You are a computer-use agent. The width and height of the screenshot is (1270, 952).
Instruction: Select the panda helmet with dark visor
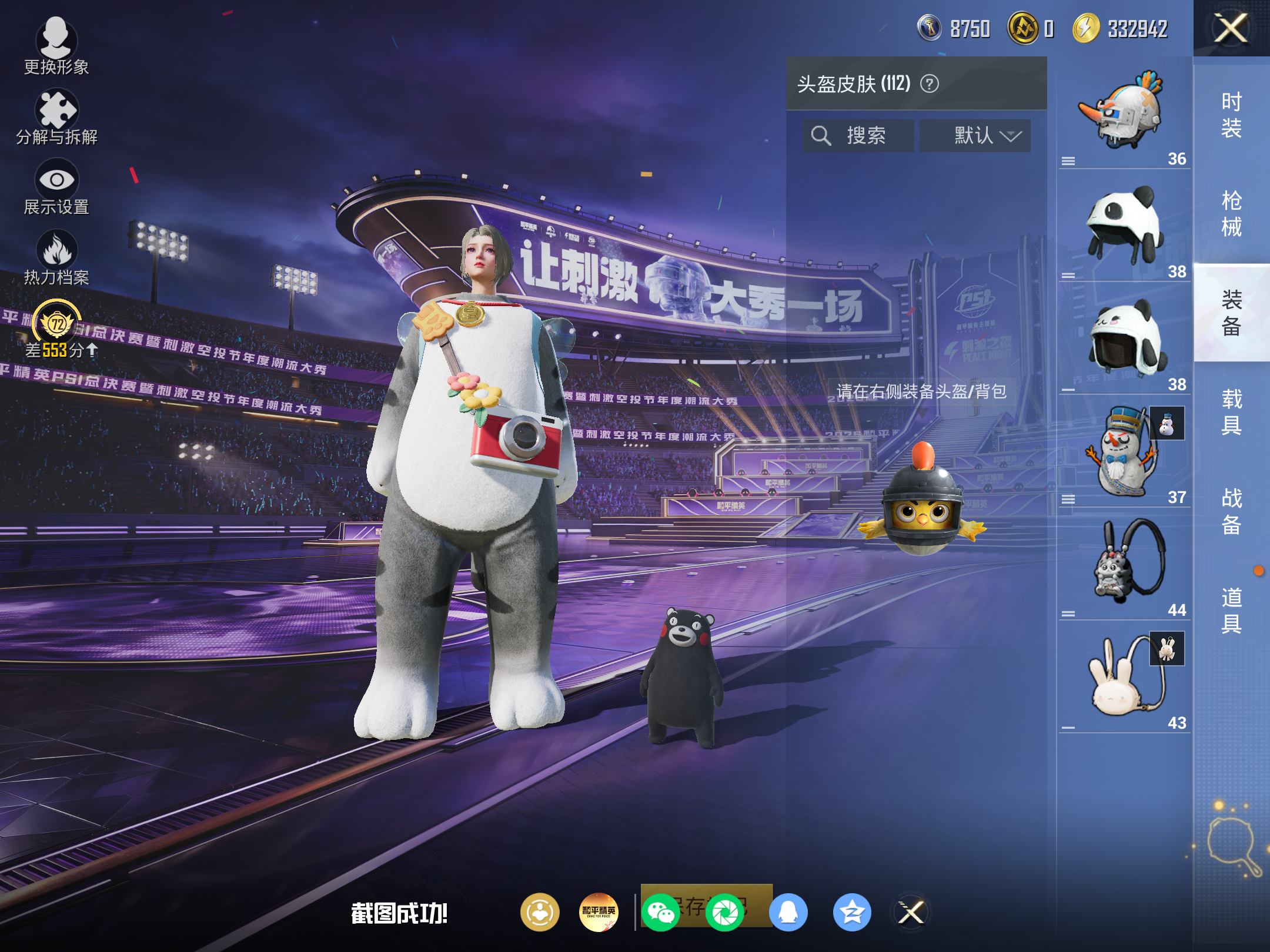coord(1124,338)
